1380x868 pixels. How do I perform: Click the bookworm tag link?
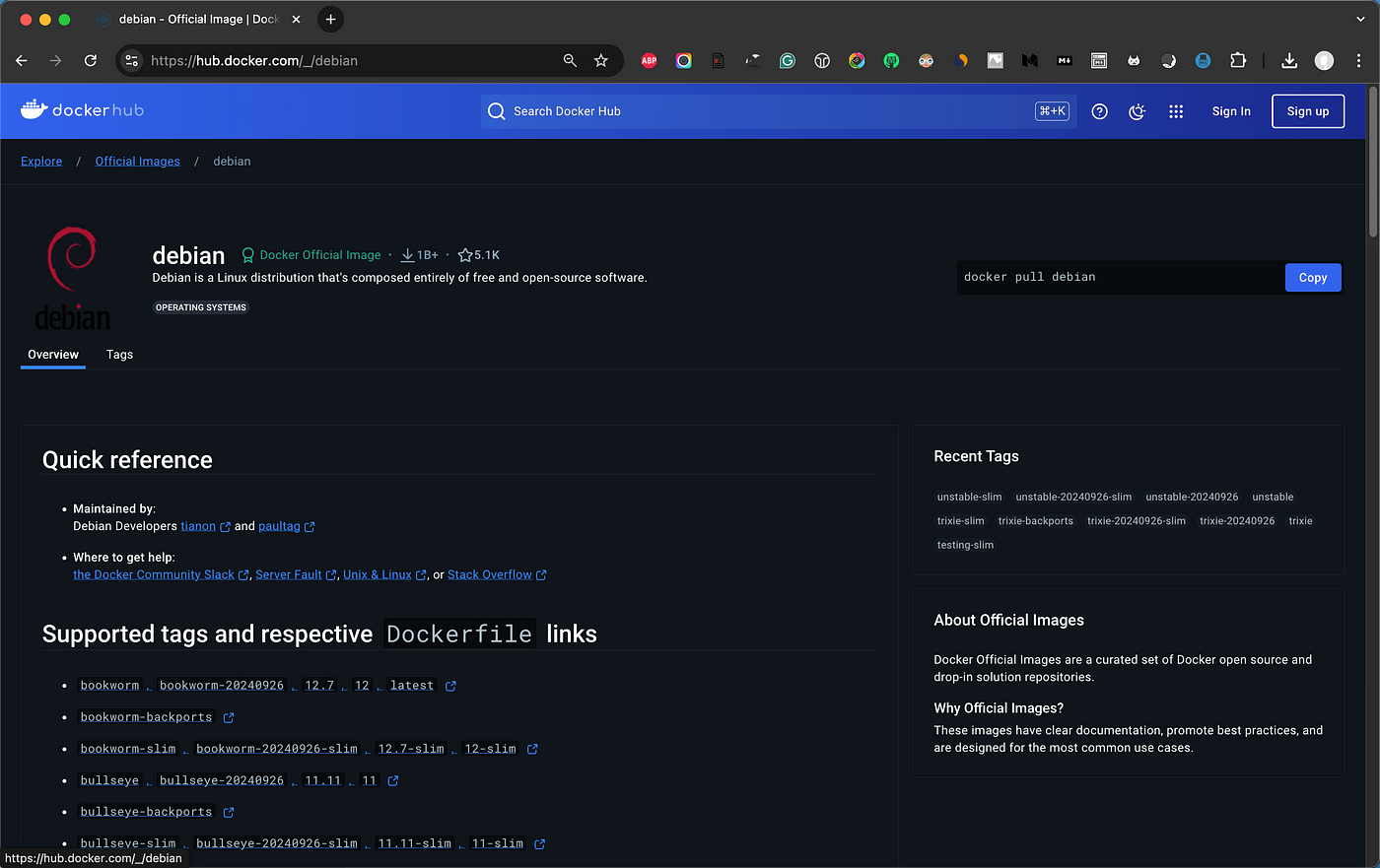pos(110,686)
